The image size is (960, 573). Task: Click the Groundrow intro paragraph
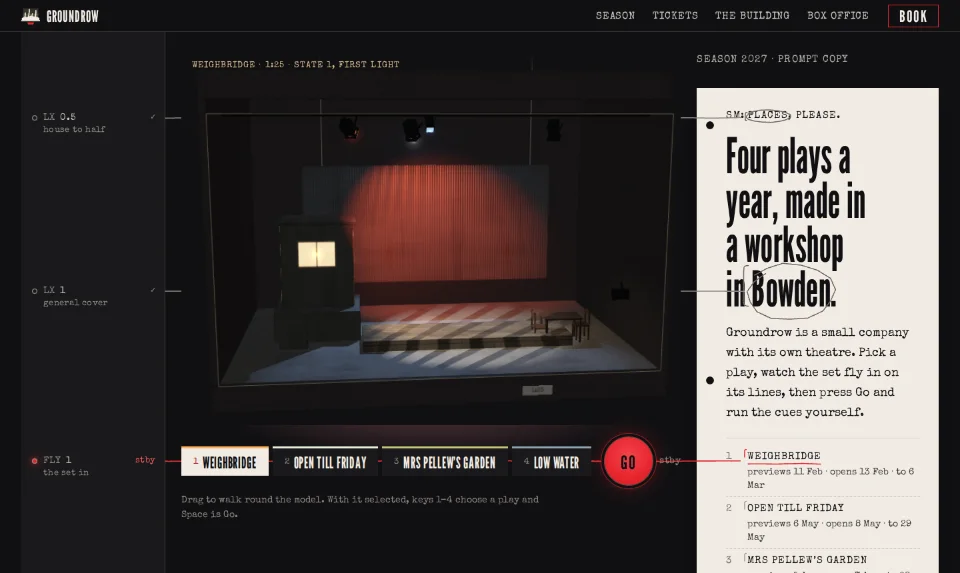pyautogui.click(x=817, y=372)
